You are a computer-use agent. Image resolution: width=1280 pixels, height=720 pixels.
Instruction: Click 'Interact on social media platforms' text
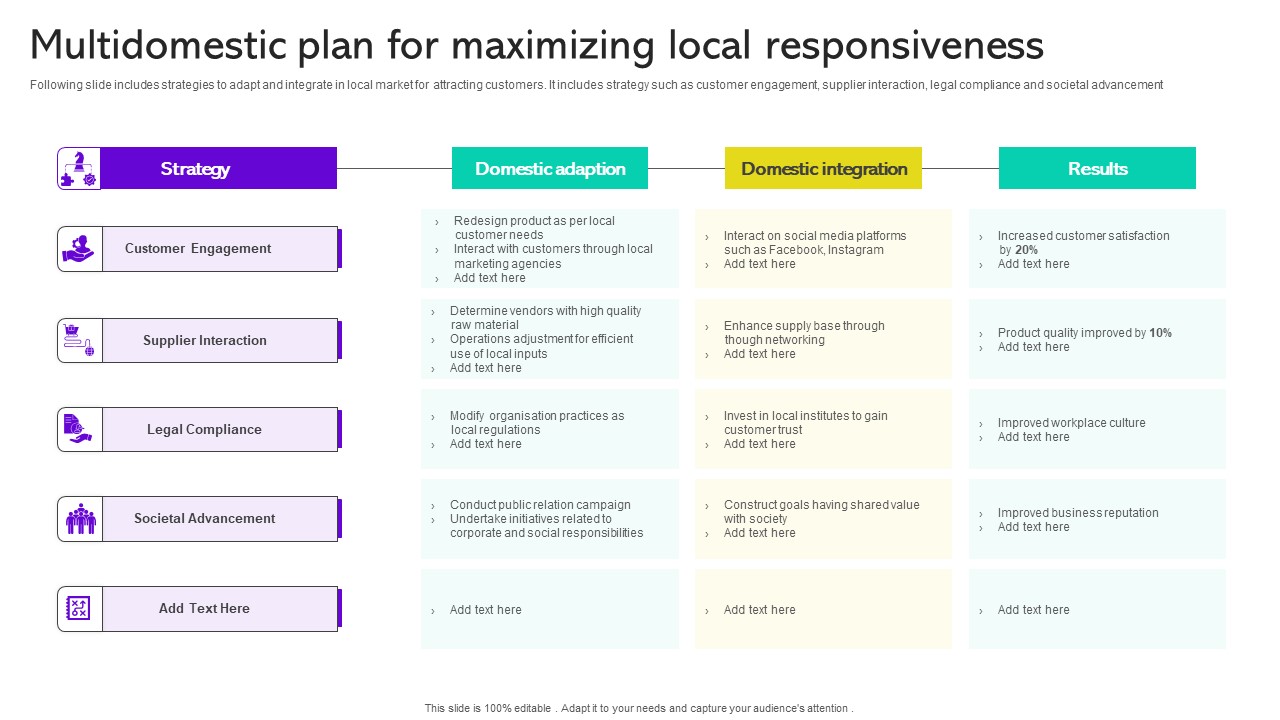click(x=815, y=243)
